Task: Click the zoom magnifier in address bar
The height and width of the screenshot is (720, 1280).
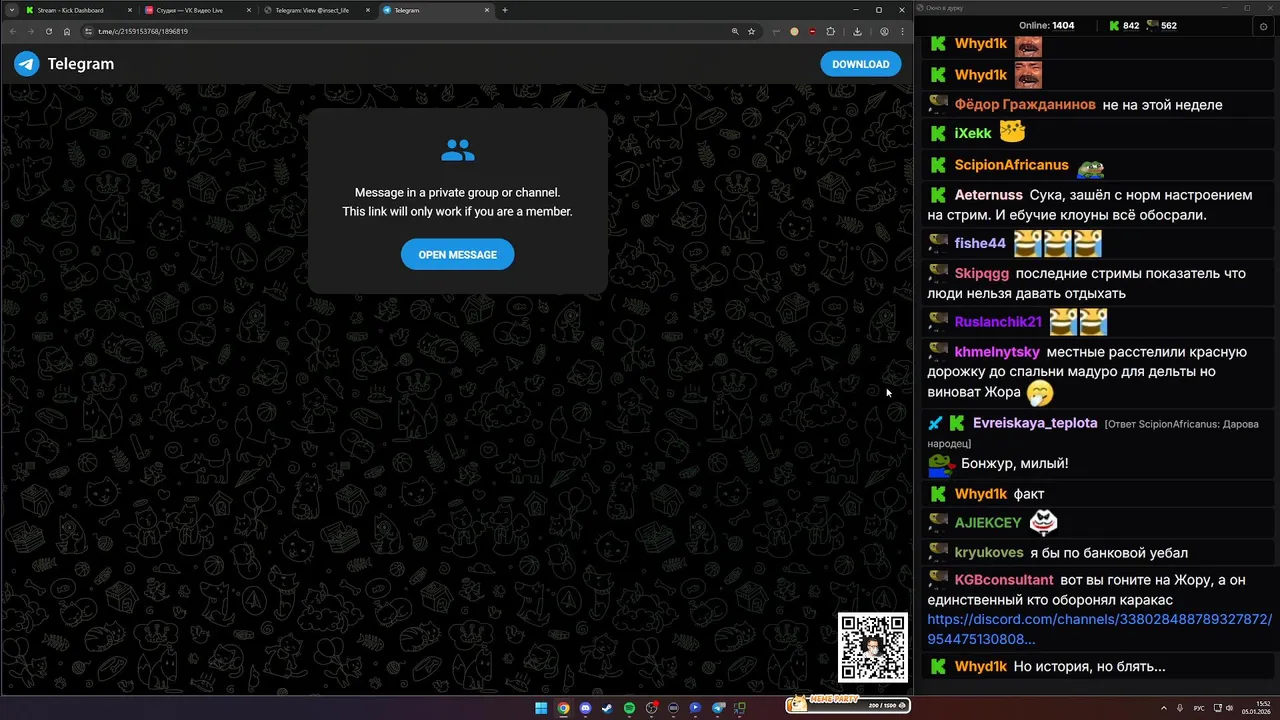Action: 735,31
